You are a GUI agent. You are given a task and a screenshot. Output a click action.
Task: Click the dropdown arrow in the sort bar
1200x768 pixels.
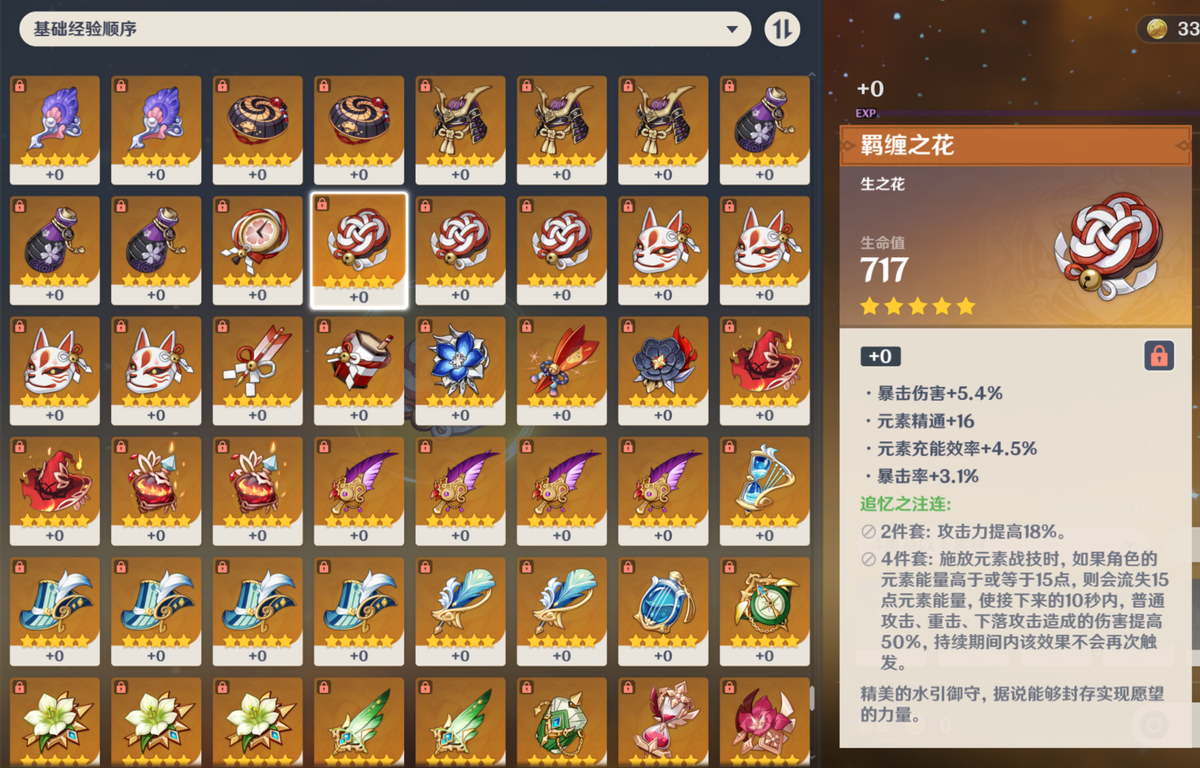(733, 30)
